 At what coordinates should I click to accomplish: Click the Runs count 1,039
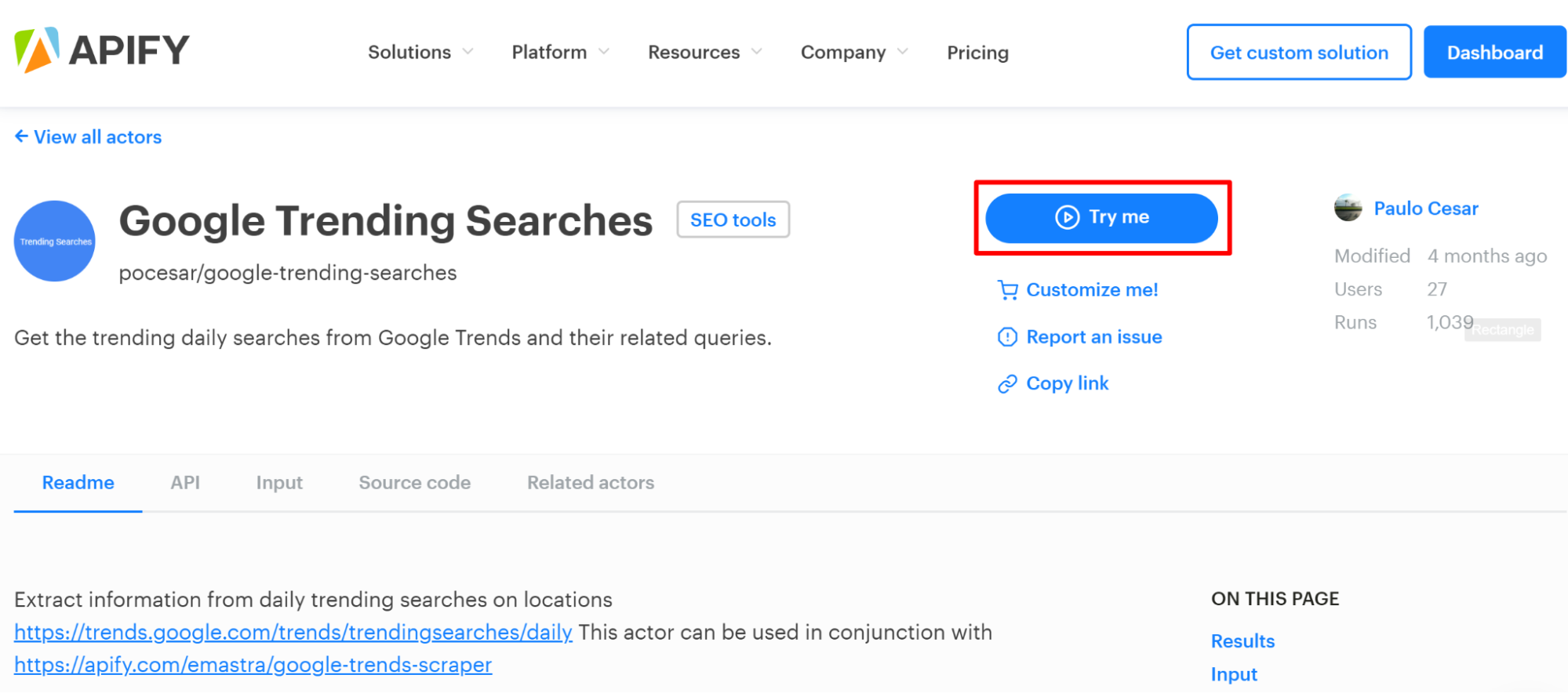pyautogui.click(x=1450, y=322)
